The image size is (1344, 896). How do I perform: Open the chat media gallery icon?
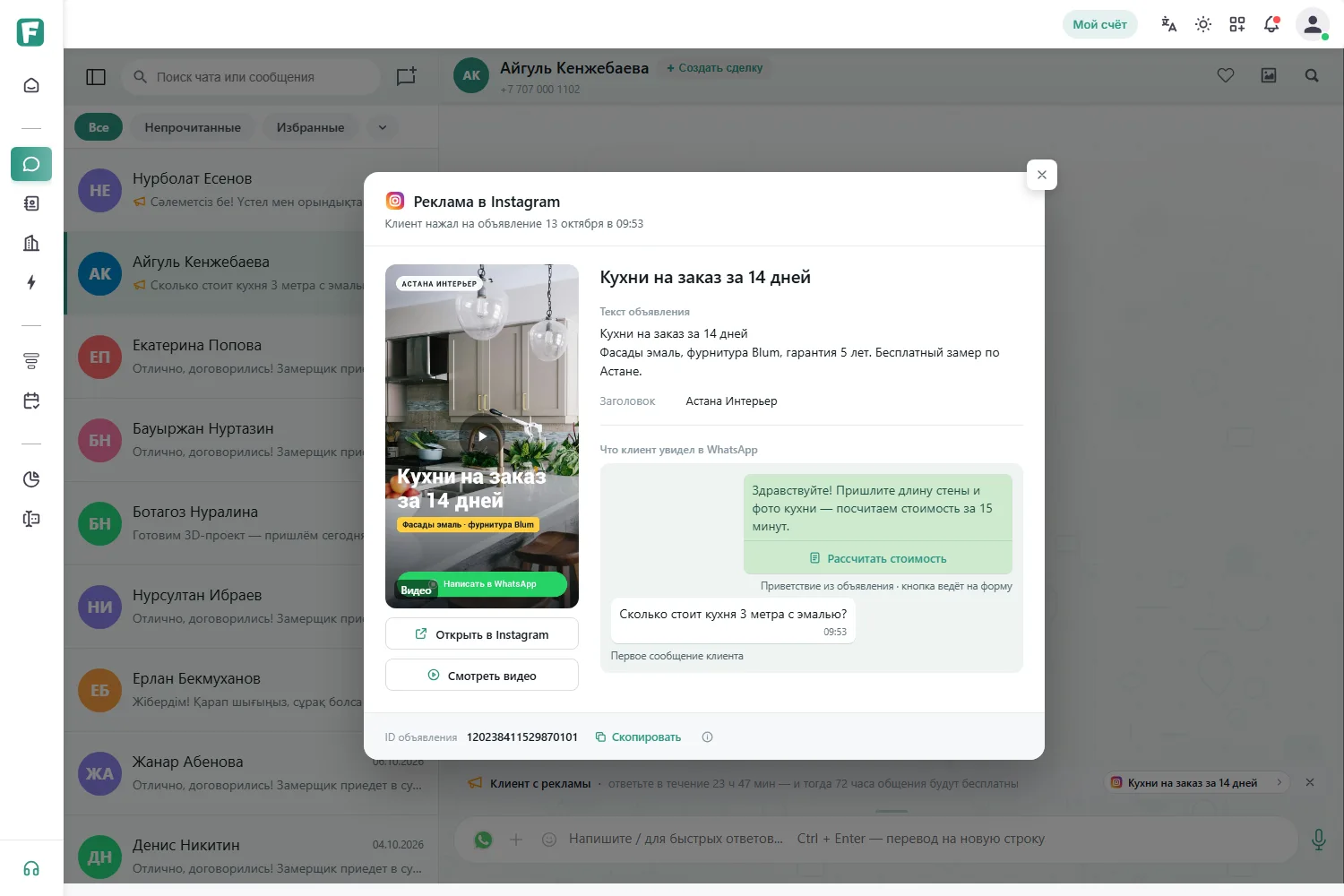pyautogui.click(x=1269, y=75)
